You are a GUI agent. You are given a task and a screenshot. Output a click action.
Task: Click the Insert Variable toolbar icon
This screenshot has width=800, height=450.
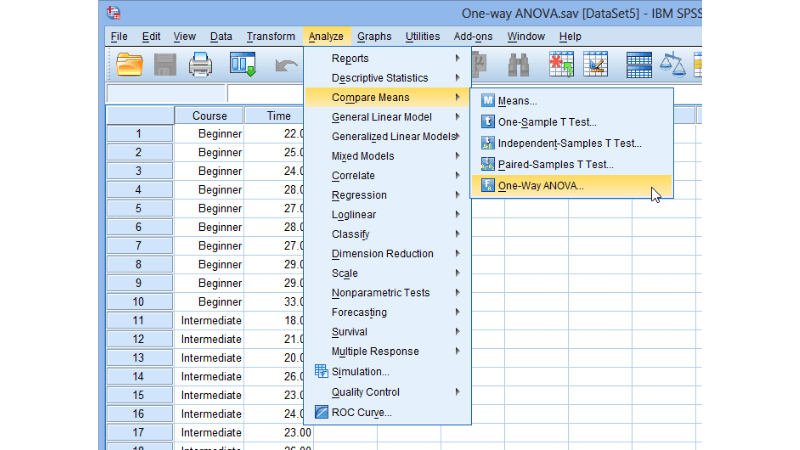coord(595,64)
